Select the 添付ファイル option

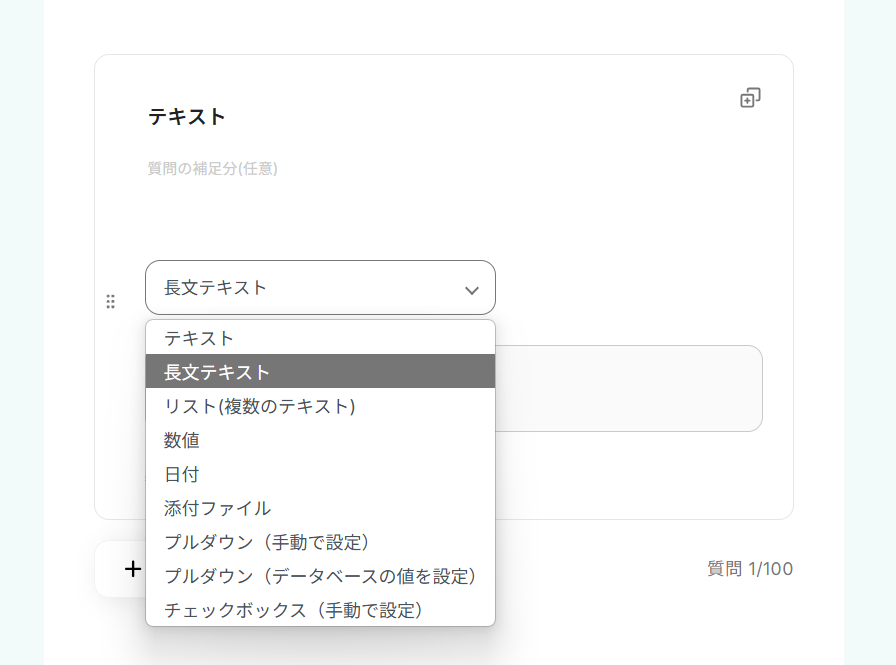(x=320, y=508)
